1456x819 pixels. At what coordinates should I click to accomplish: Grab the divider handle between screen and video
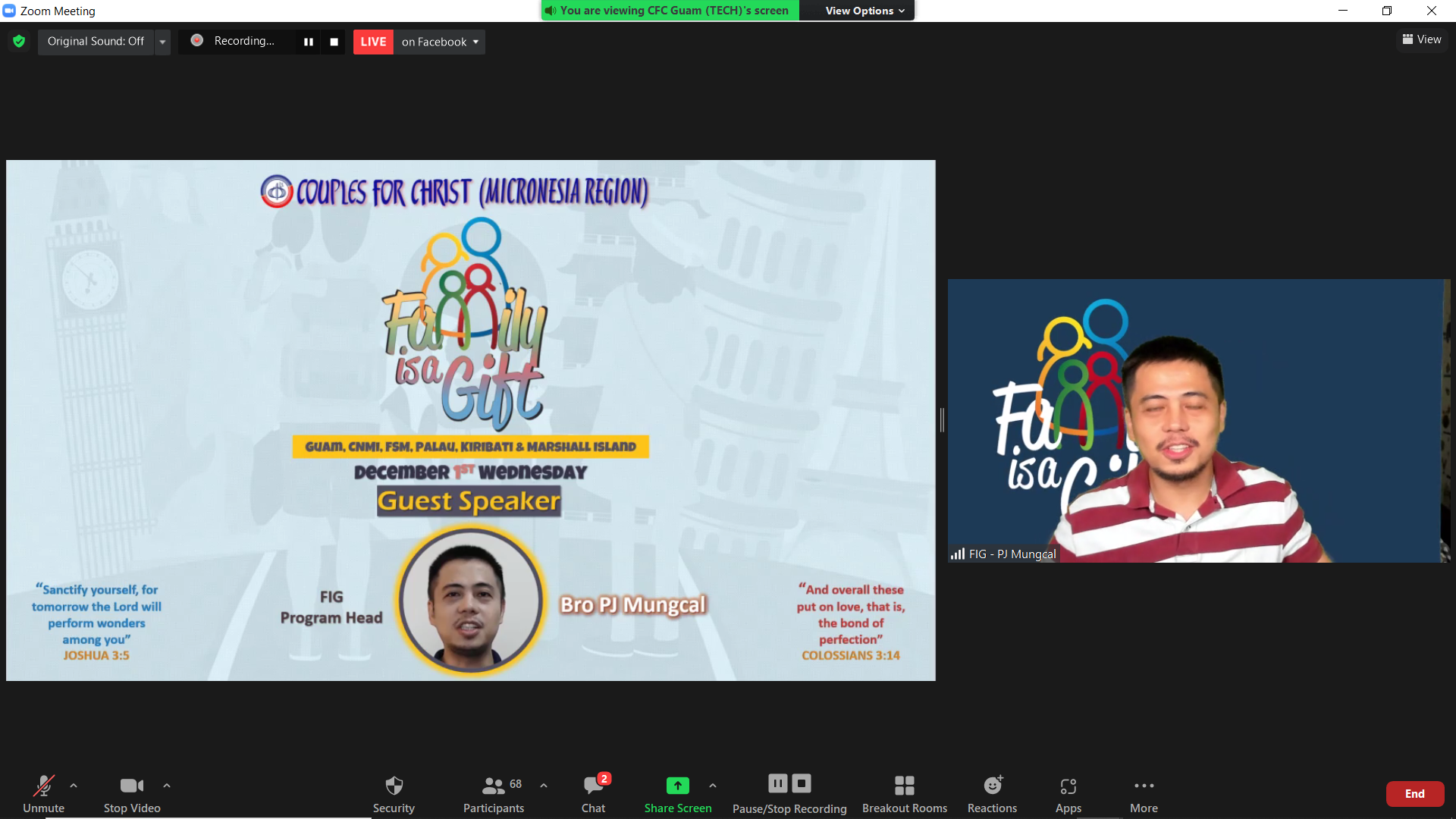click(x=942, y=420)
